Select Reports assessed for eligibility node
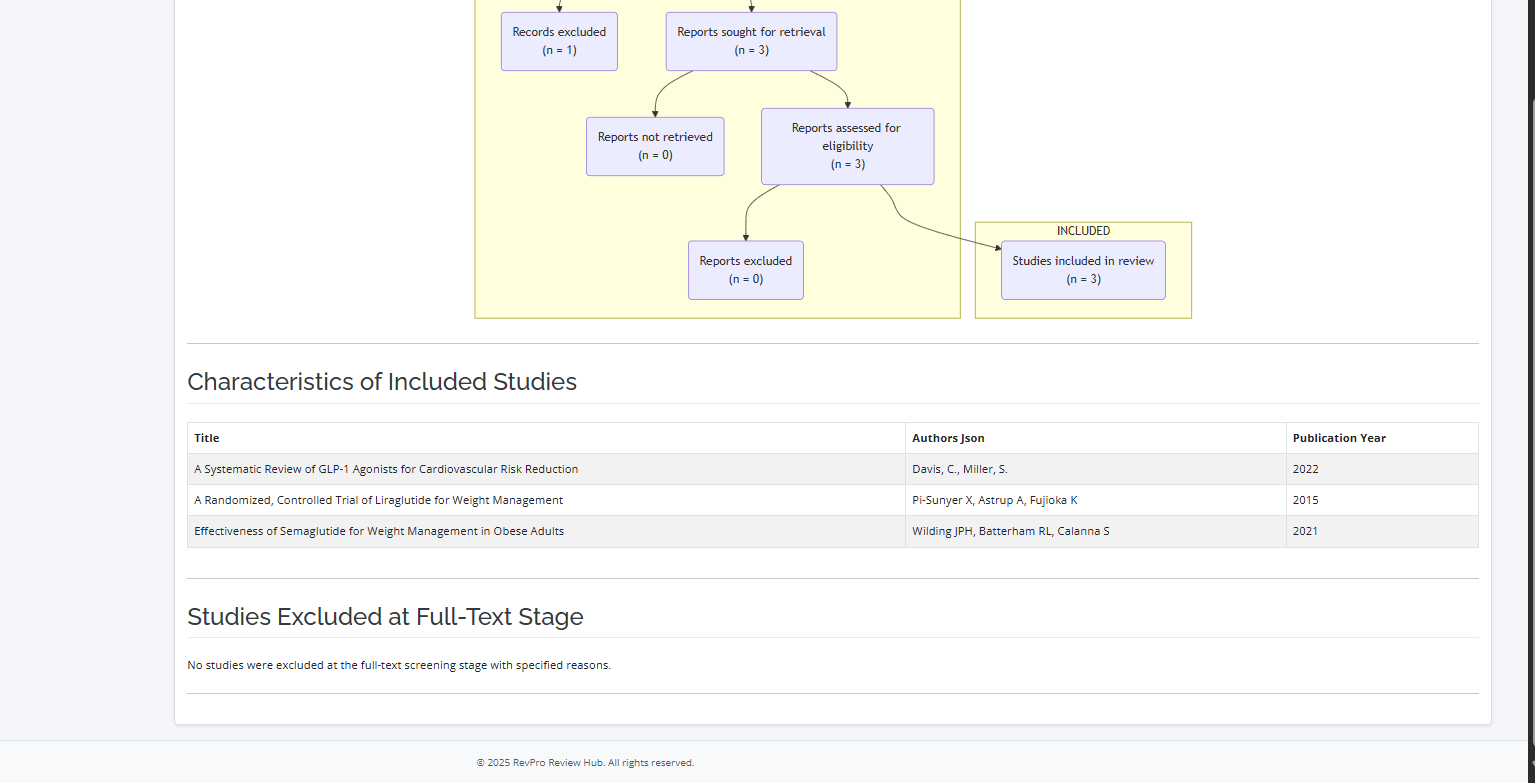This screenshot has height=783, width=1535. click(x=847, y=146)
